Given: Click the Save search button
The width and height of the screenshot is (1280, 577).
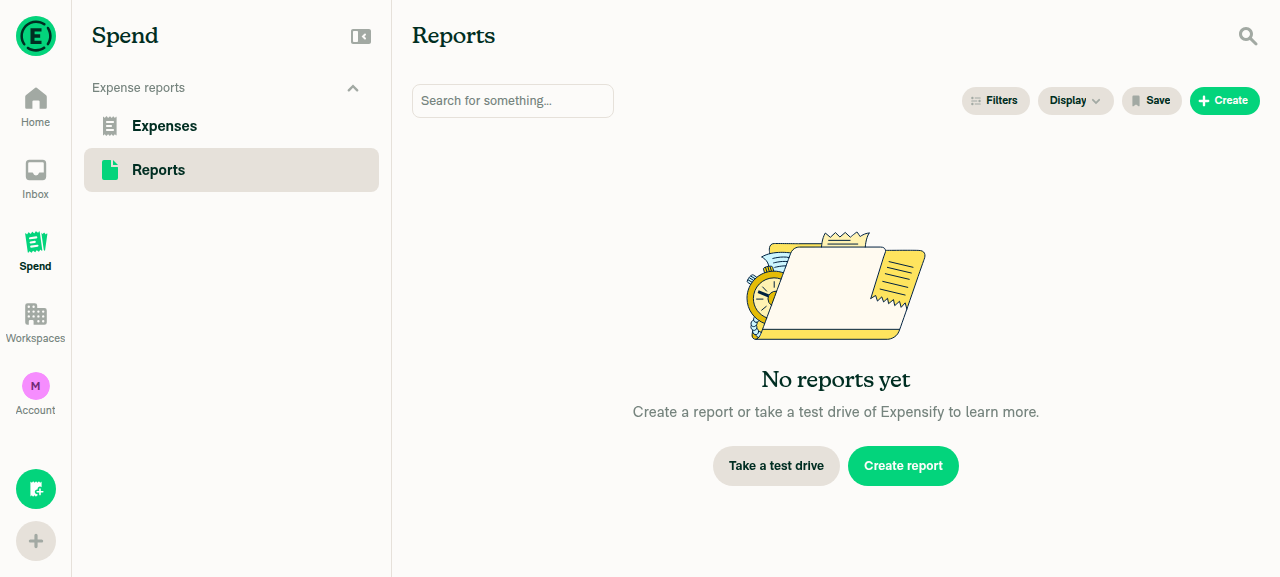Looking at the screenshot, I should click(1152, 101).
